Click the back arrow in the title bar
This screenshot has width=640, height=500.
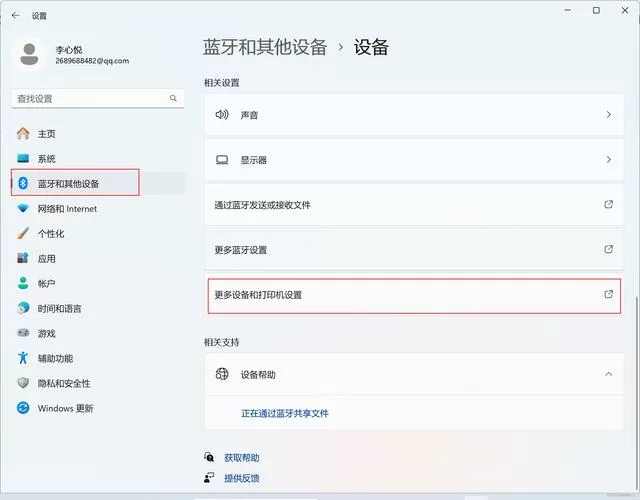(x=16, y=16)
